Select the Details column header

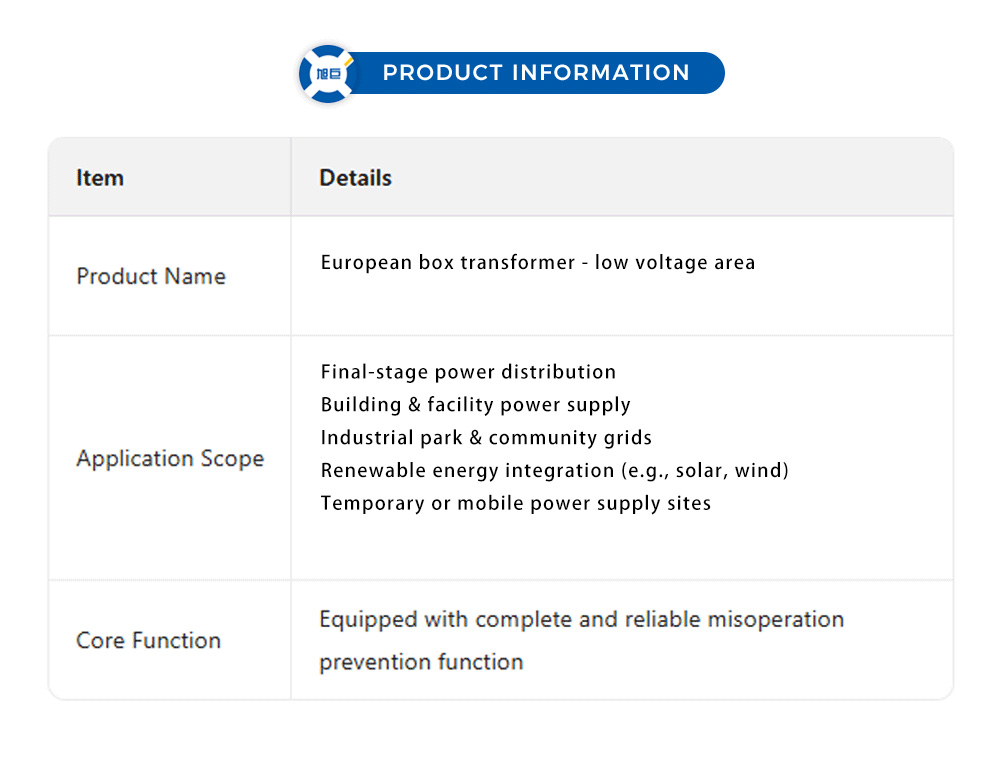(355, 178)
